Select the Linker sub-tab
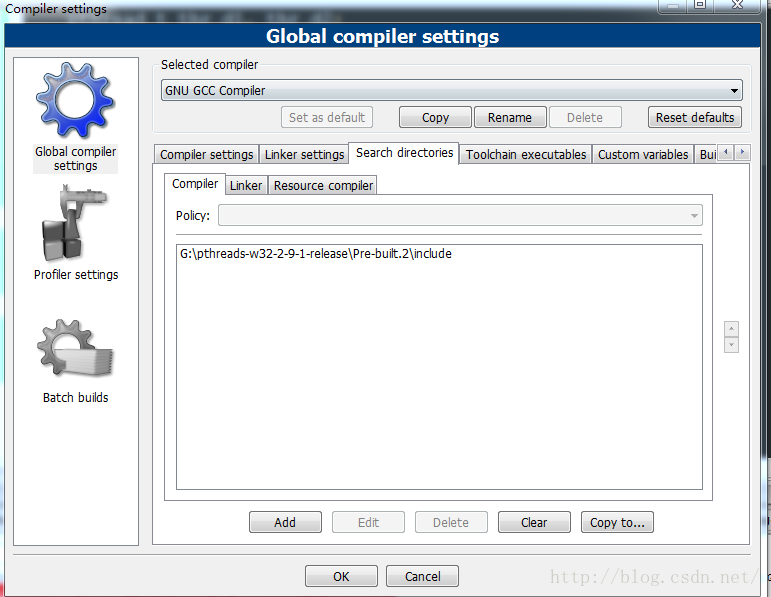The height and width of the screenshot is (597, 771). 246,185
